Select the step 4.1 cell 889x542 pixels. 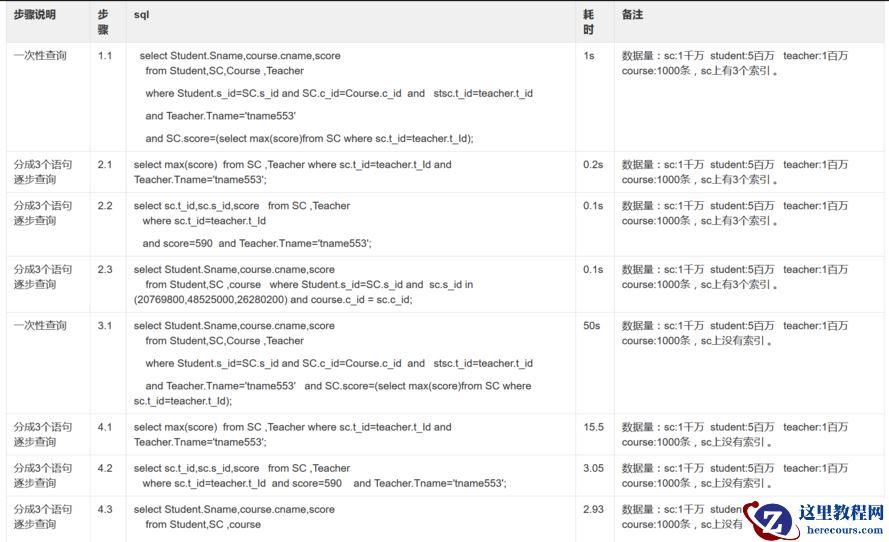pos(105,427)
